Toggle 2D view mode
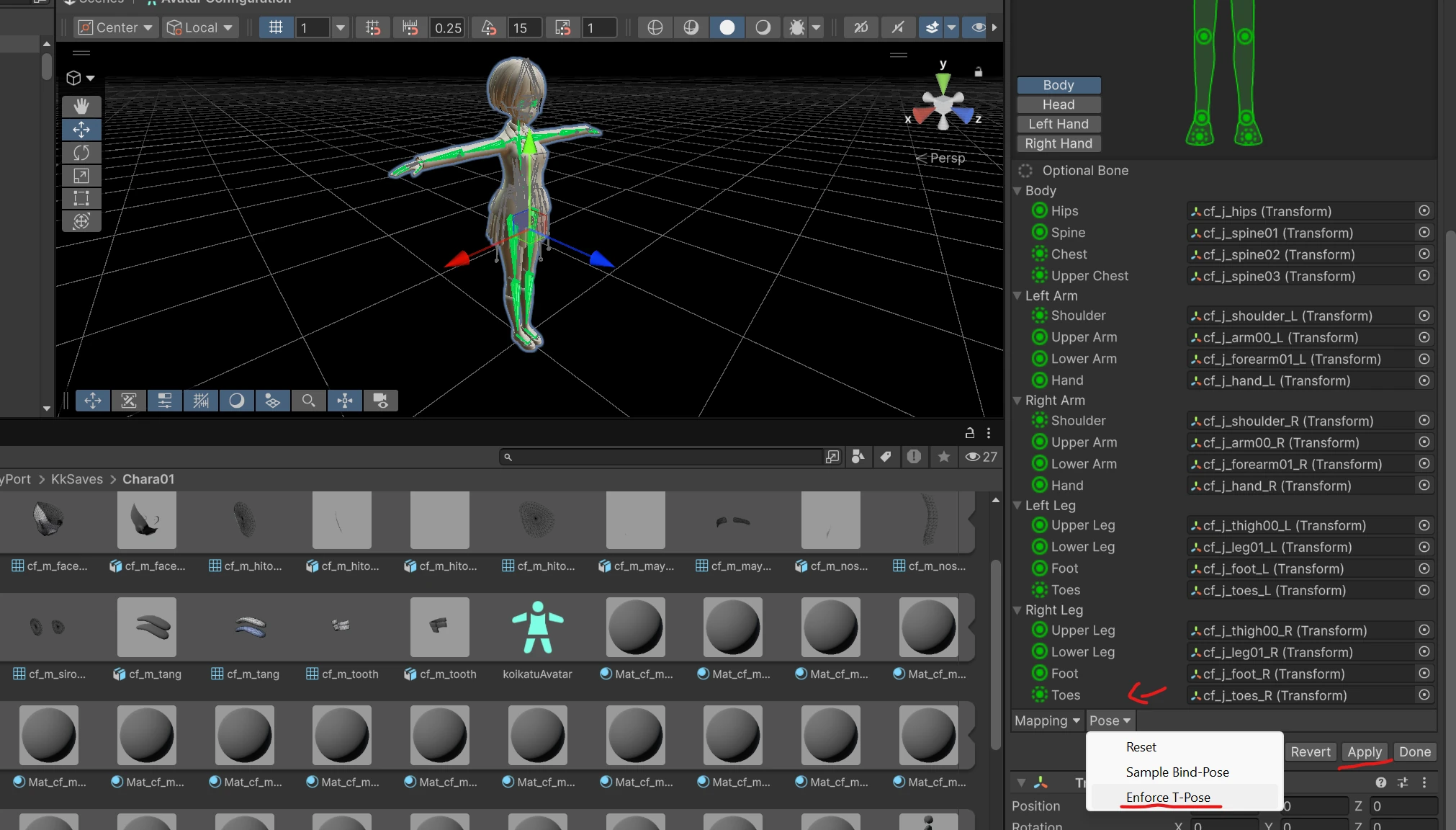 860,27
